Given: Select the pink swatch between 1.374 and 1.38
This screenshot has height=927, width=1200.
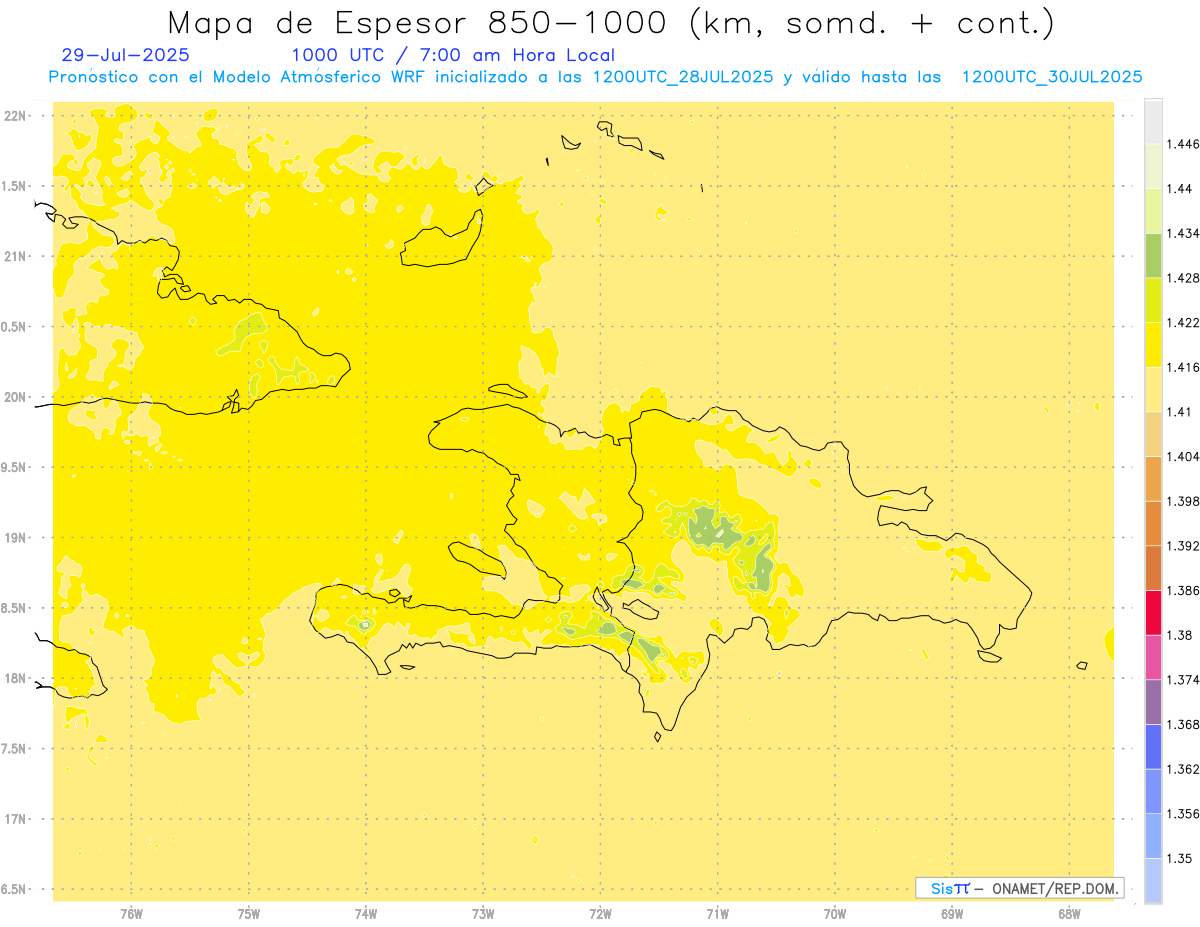Looking at the screenshot, I should (1153, 656).
